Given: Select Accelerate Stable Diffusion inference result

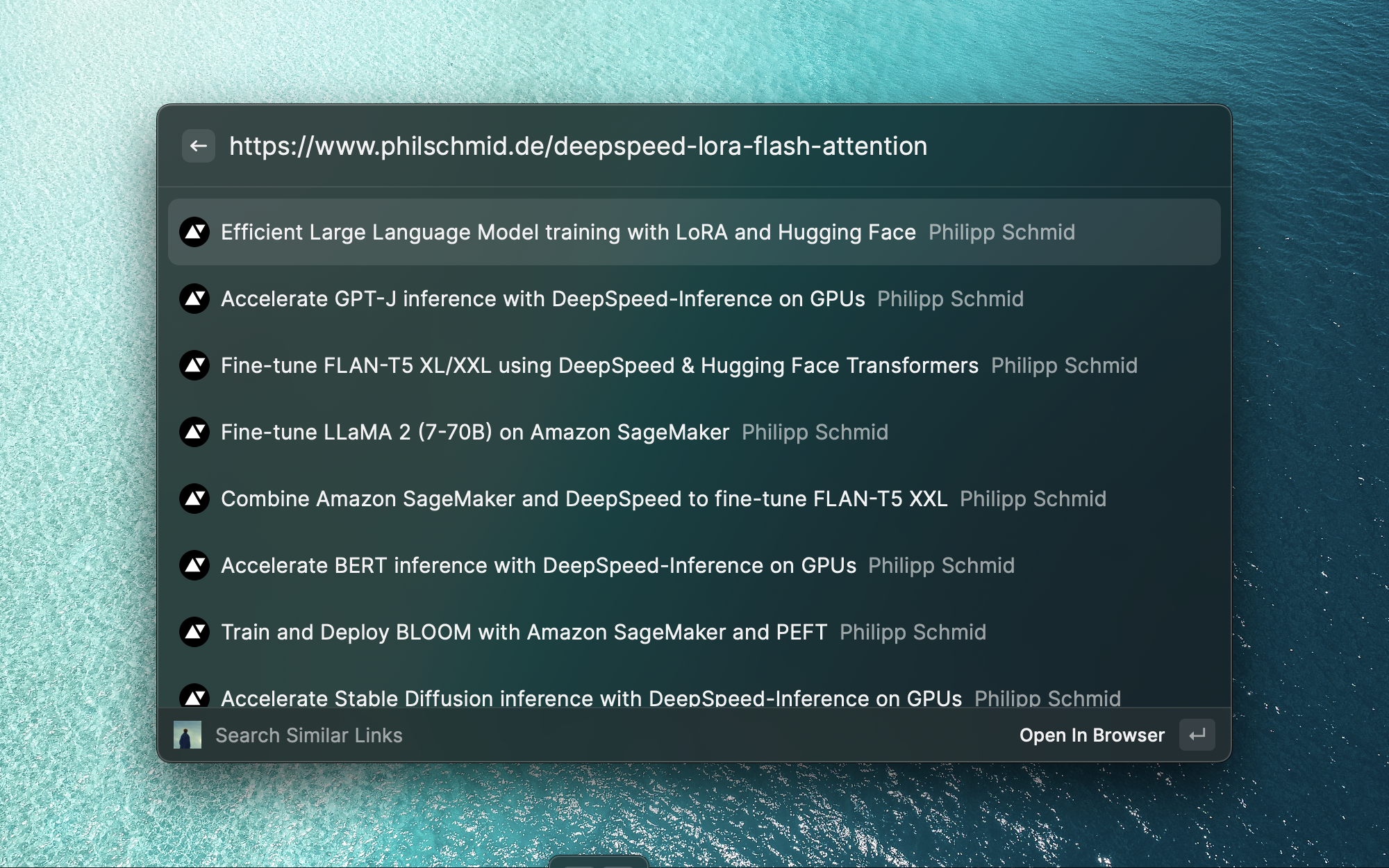Looking at the screenshot, I should pos(591,697).
